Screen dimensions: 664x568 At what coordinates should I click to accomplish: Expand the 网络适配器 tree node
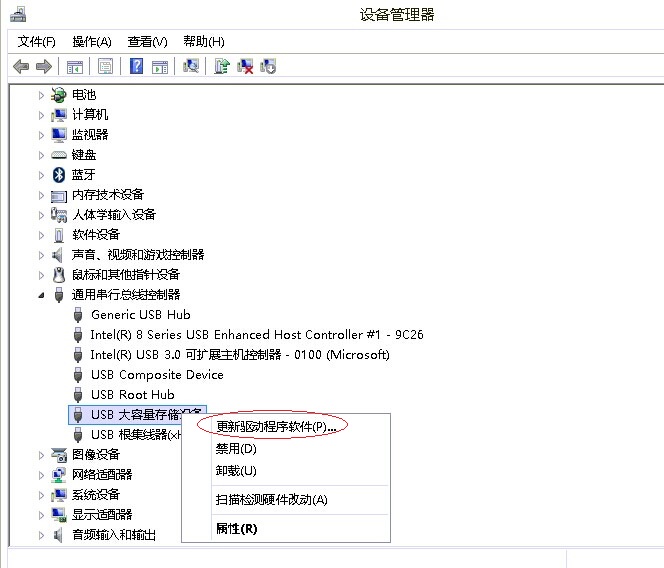(42, 475)
